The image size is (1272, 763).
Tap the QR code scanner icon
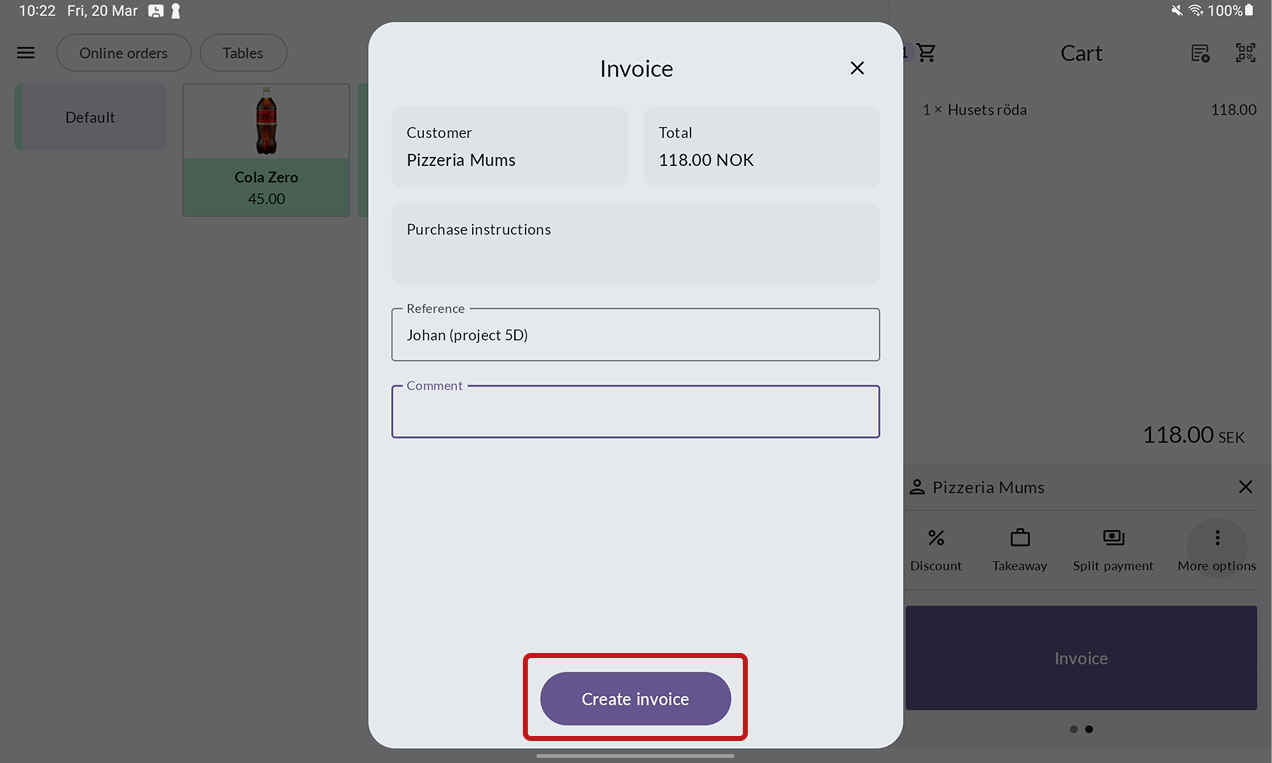click(1245, 53)
